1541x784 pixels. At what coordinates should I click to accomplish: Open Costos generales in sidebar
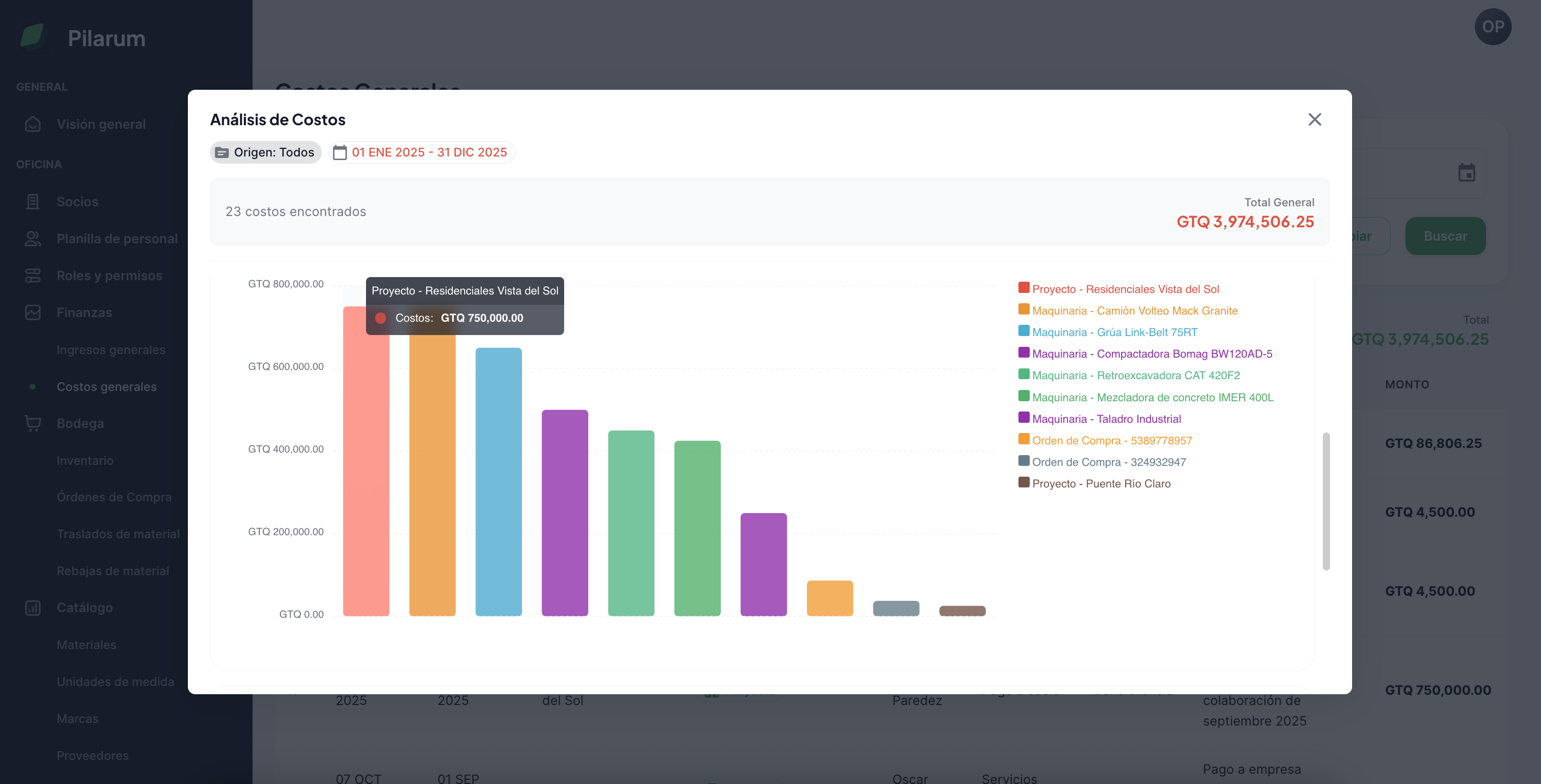[106, 387]
